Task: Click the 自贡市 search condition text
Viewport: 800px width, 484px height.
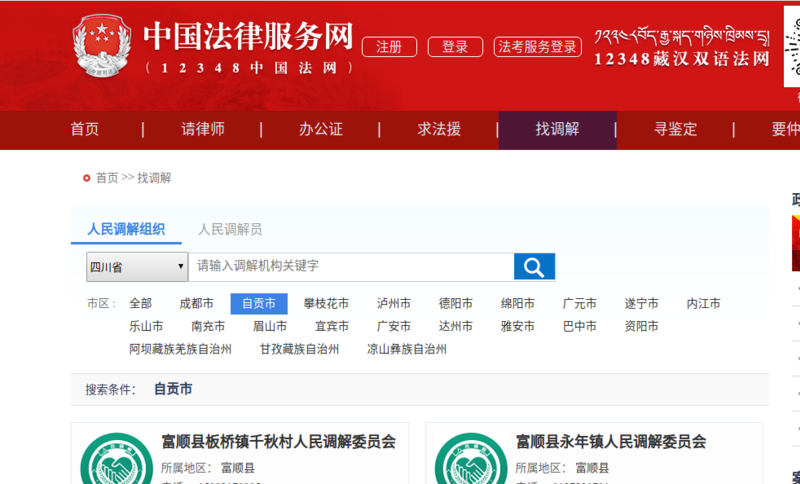Action: click(x=173, y=389)
